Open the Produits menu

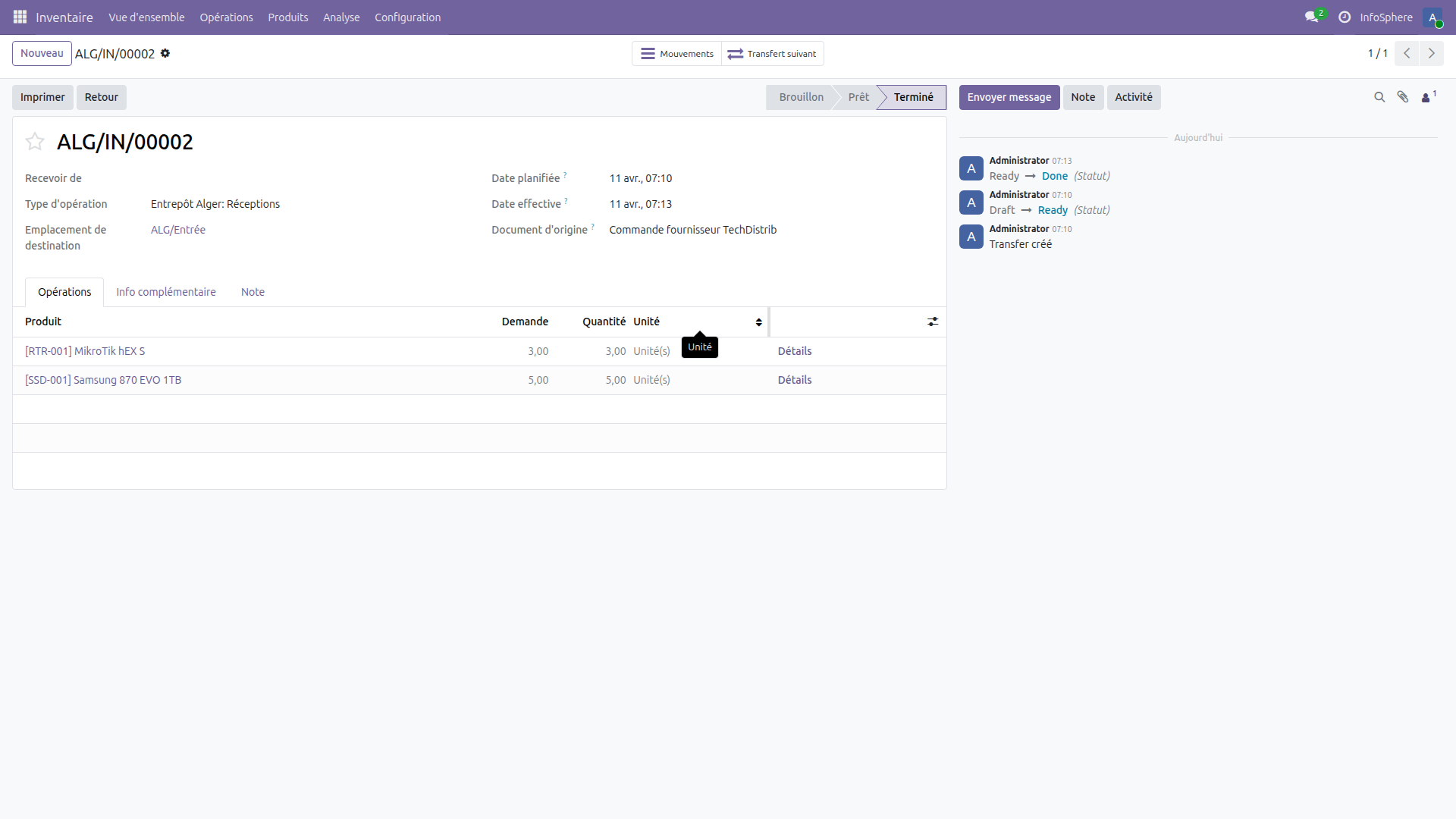(287, 17)
